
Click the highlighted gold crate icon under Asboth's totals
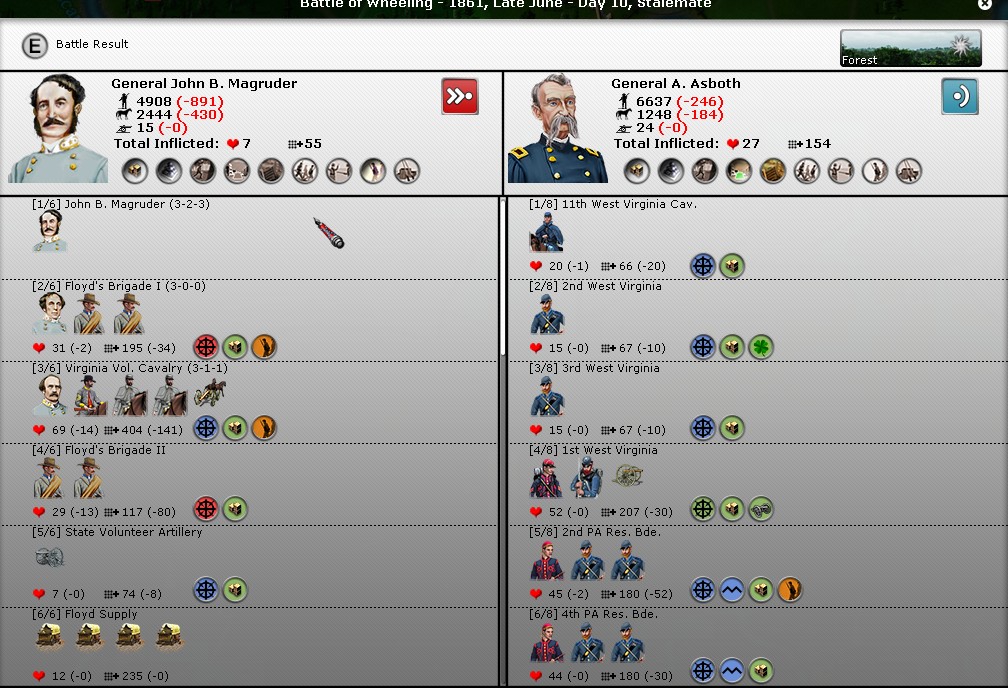773,171
